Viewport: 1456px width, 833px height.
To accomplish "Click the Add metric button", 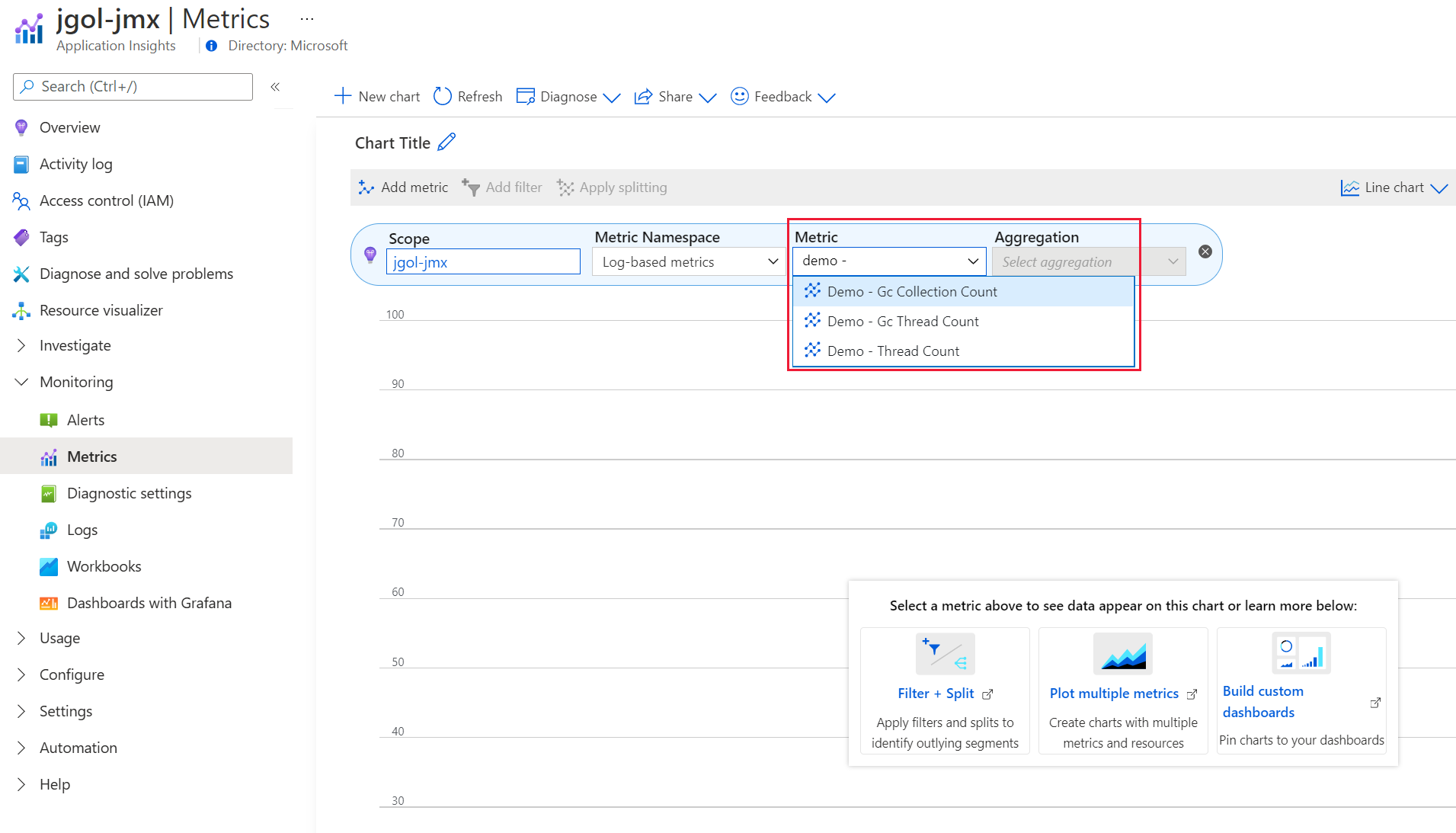I will point(404,187).
